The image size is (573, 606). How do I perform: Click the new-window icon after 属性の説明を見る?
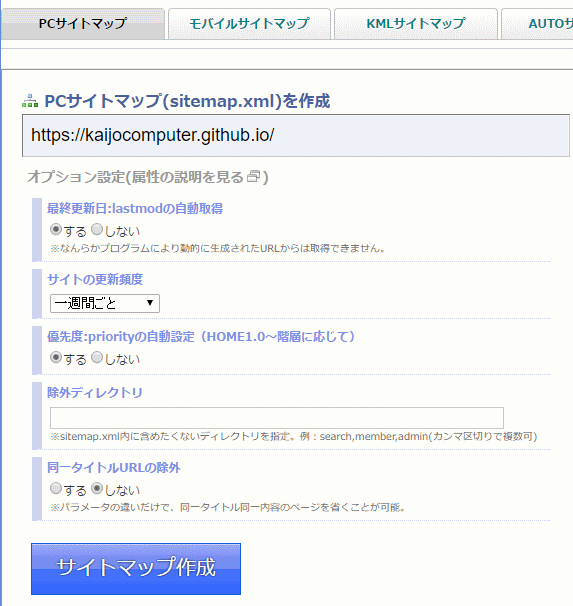[253, 176]
